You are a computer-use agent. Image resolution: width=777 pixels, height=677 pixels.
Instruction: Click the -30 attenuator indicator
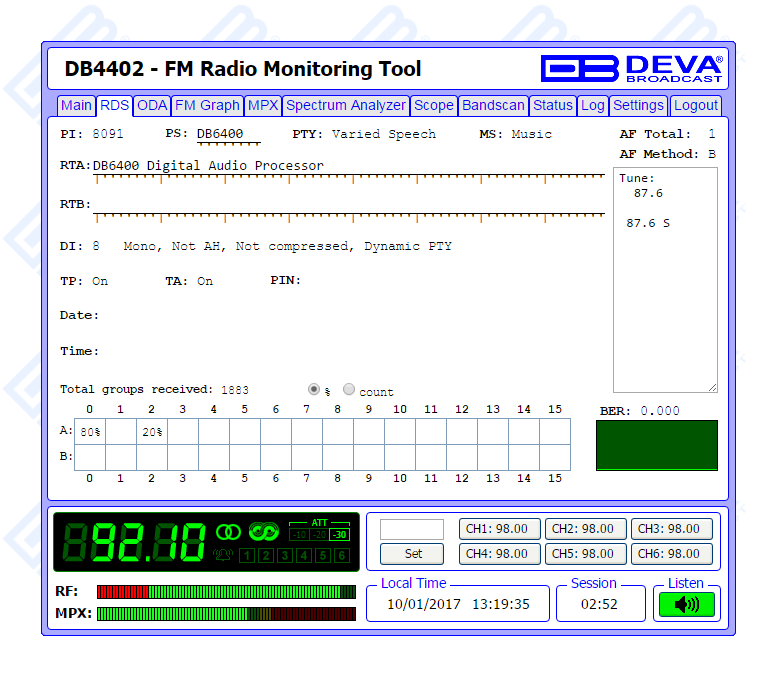(x=340, y=535)
